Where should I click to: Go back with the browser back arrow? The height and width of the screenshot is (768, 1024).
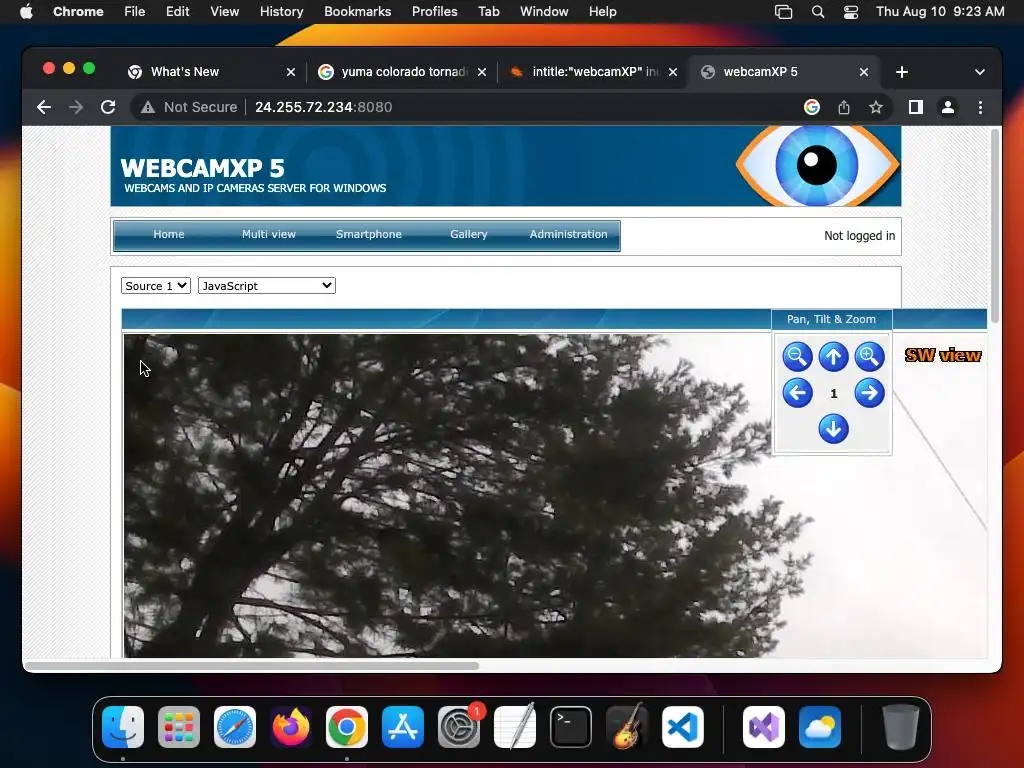pyautogui.click(x=44, y=107)
